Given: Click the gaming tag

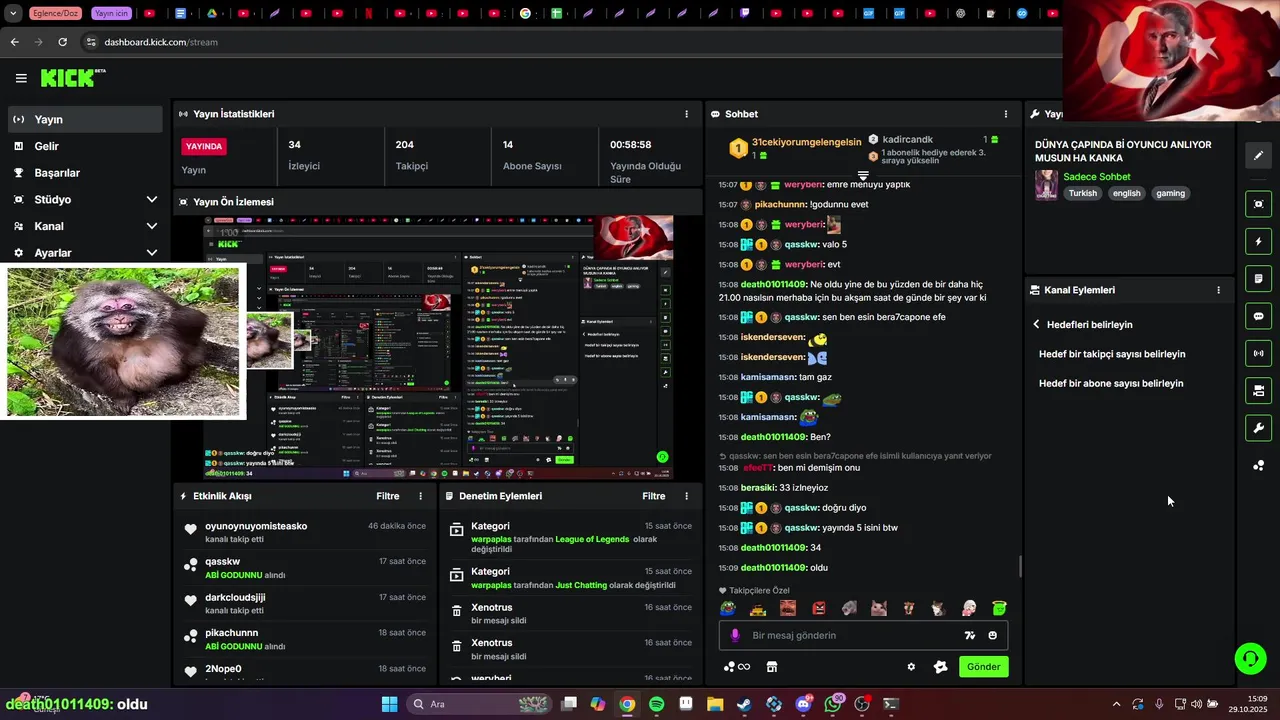Looking at the screenshot, I should point(1171,194).
